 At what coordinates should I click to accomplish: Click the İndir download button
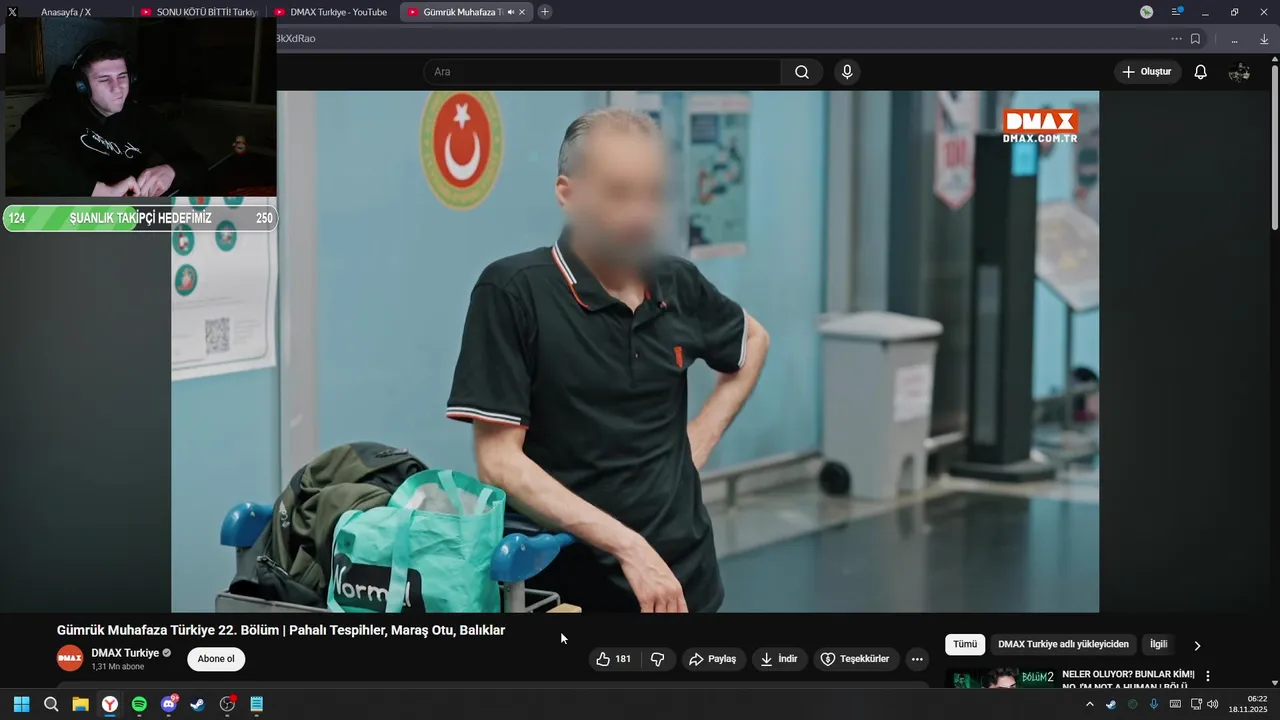pos(779,659)
